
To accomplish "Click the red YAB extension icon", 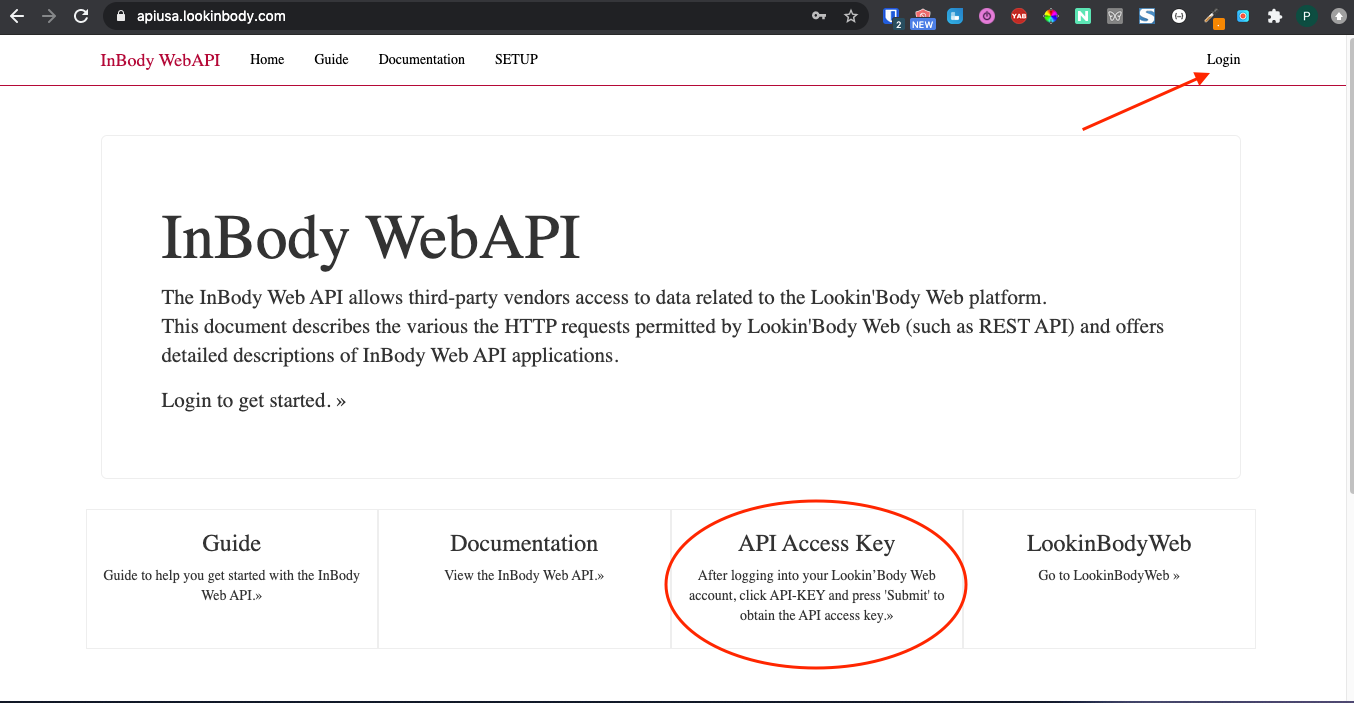I will point(1019,16).
